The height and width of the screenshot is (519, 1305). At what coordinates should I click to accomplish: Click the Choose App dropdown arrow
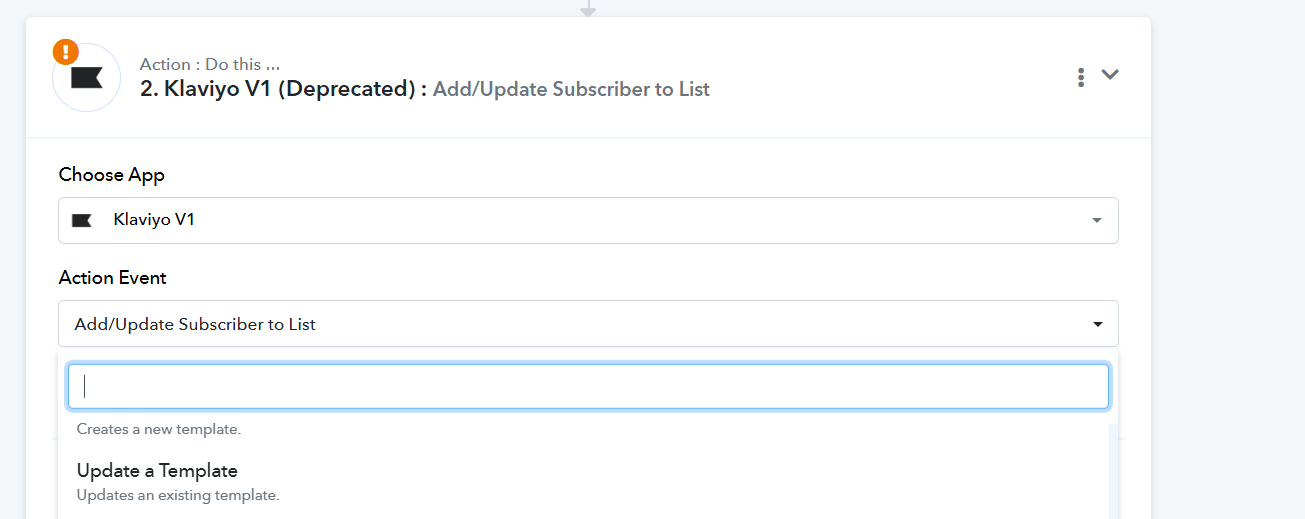pyautogui.click(x=1097, y=220)
